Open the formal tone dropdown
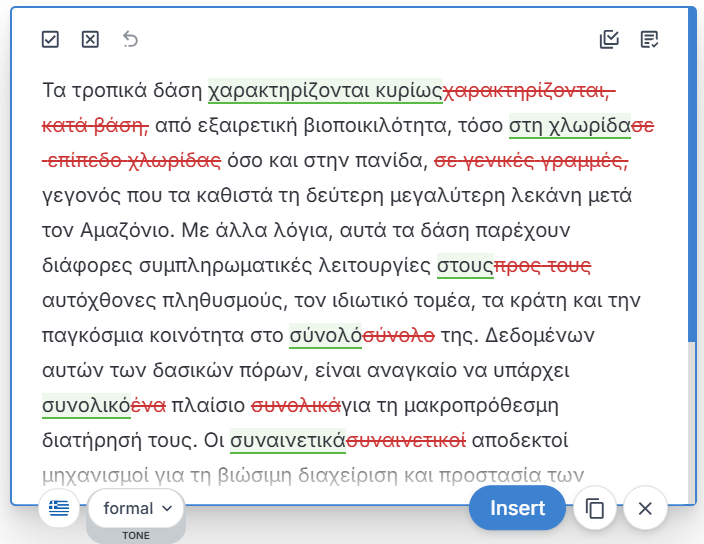Screen dimensions: 704x544 click(x=136, y=509)
